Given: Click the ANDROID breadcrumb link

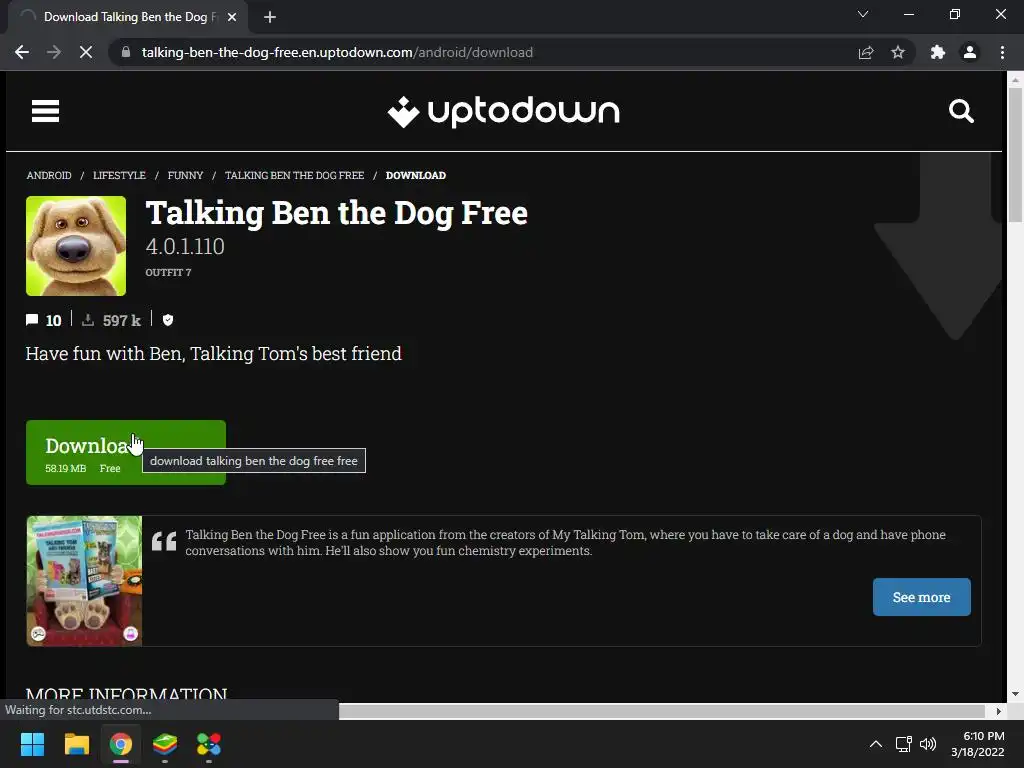Looking at the screenshot, I should tap(49, 175).
